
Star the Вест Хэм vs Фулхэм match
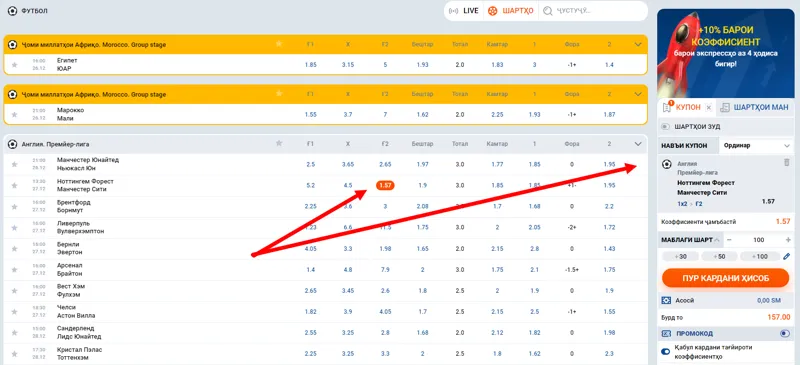(x=14, y=290)
